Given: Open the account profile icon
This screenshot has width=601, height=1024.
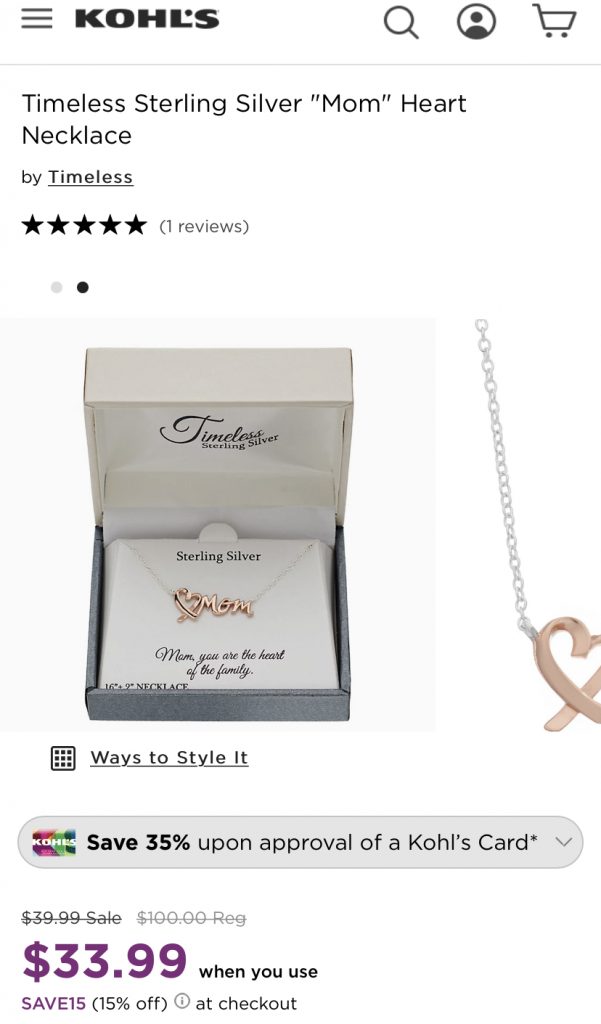Looking at the screenshot, I should point(476,22).
